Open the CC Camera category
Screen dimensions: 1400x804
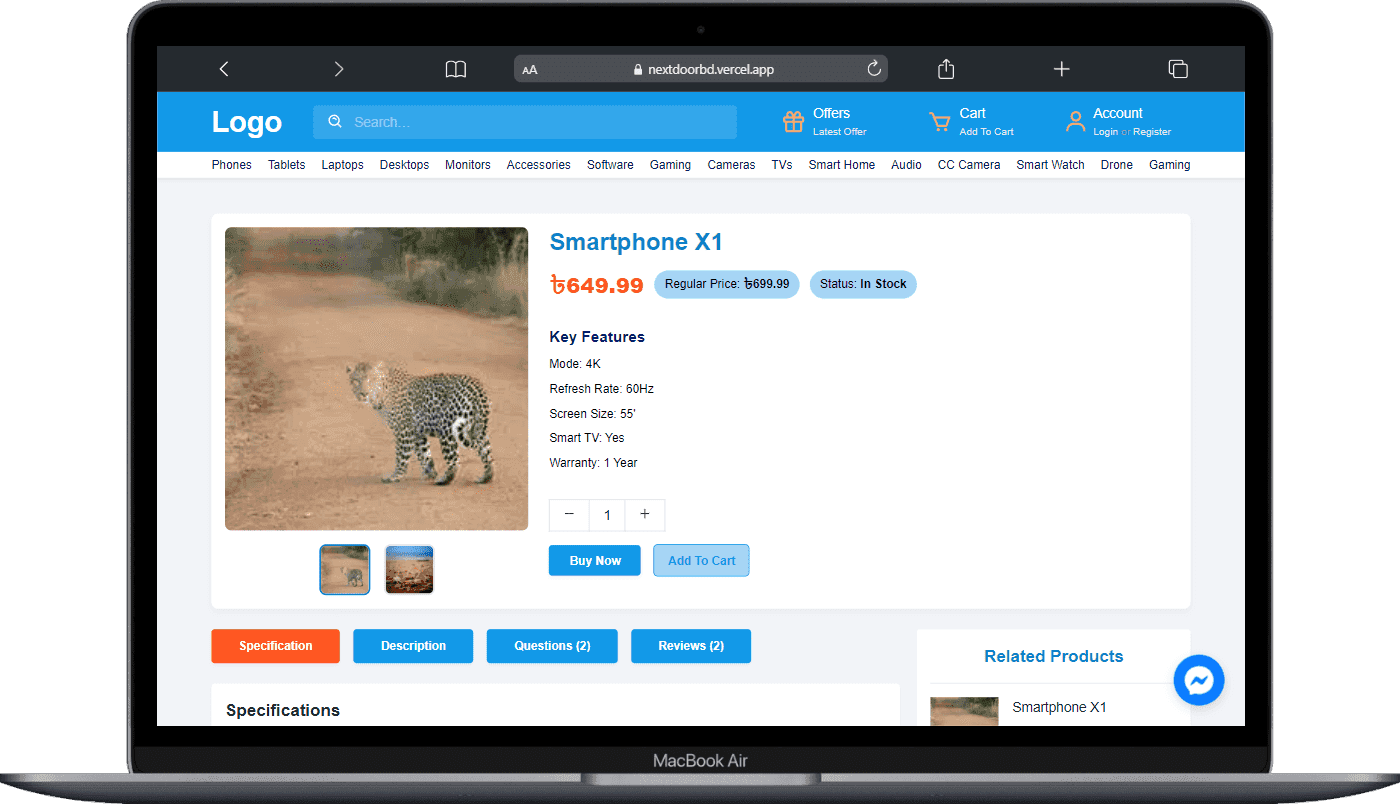pyautogui.click(x=969, y=165)
